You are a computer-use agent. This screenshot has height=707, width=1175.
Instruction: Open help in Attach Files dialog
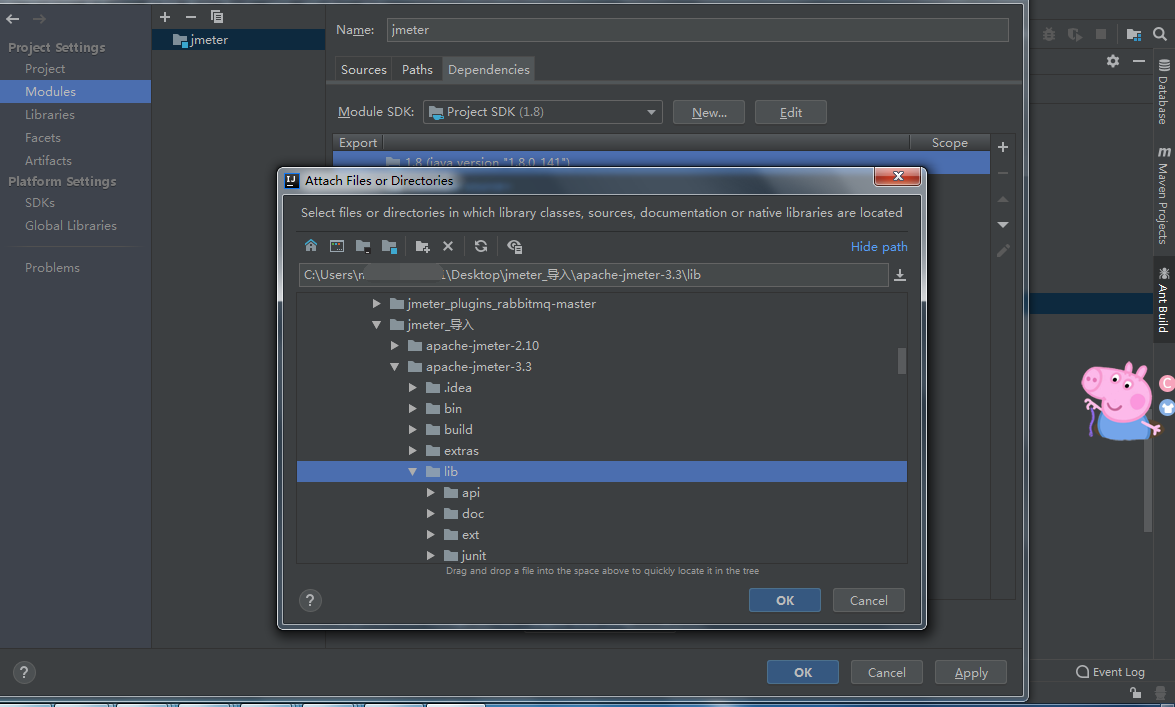[x=310, y=601]
